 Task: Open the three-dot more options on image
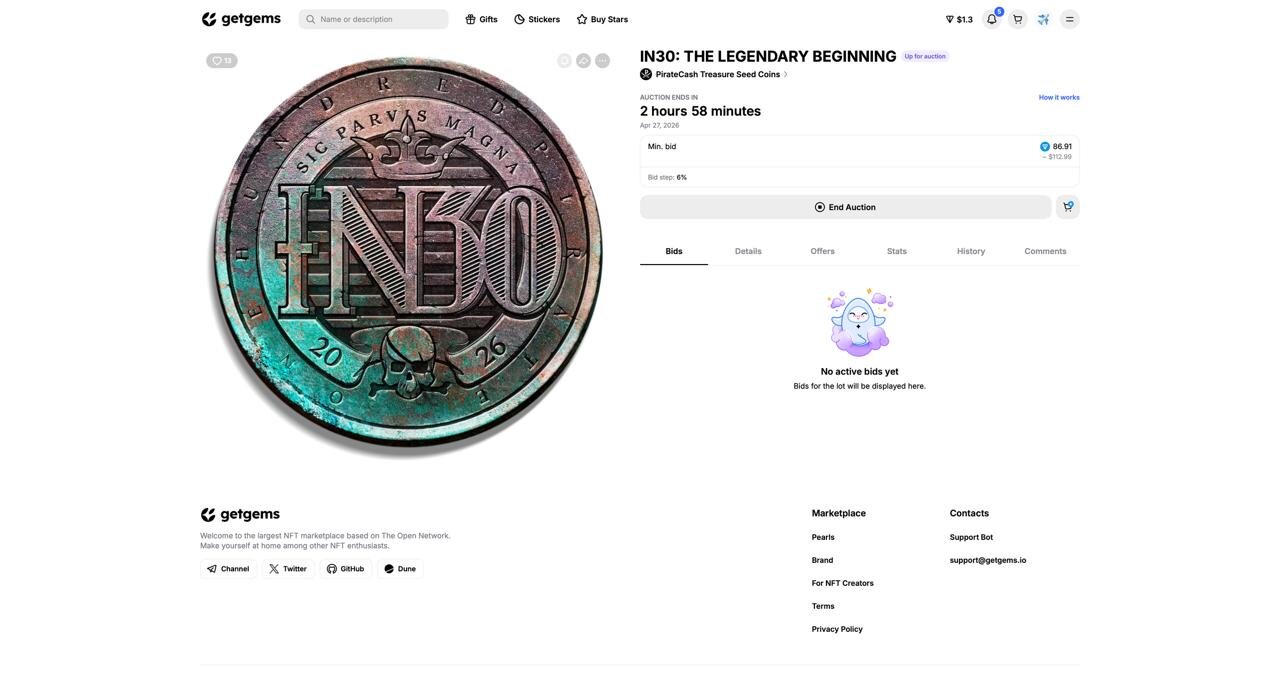(x=602, y=61)
